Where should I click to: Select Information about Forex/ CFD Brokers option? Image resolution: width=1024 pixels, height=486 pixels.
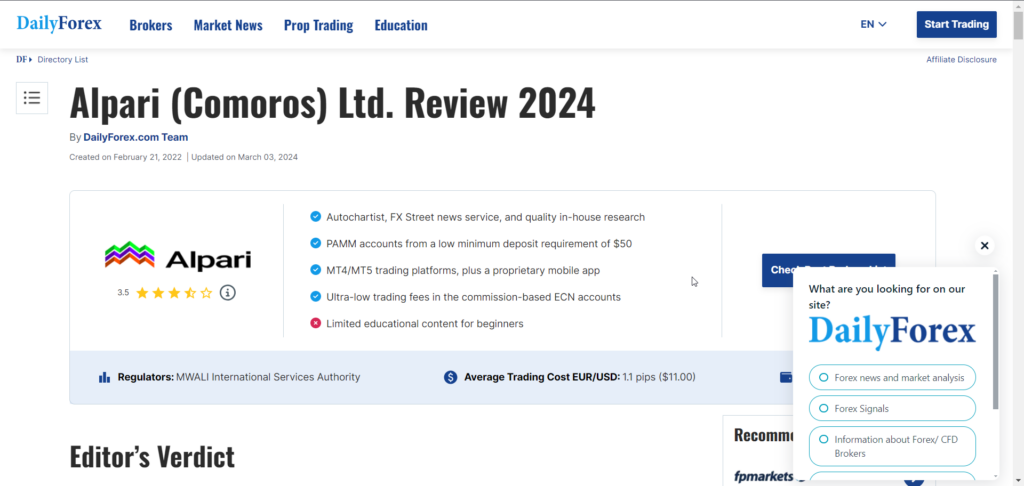892,446
